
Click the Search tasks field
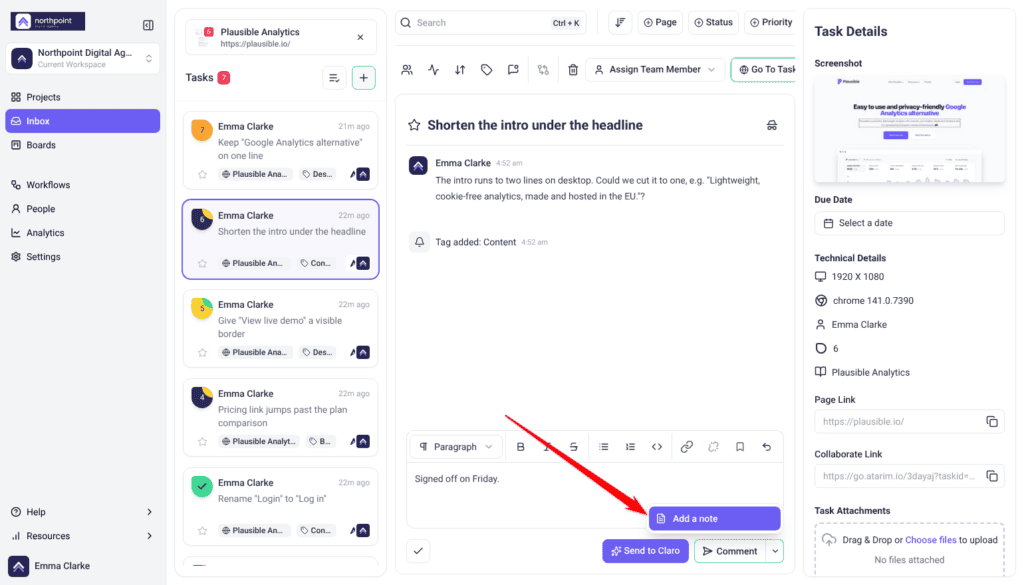pyautogui.click(x=490, y=22)
